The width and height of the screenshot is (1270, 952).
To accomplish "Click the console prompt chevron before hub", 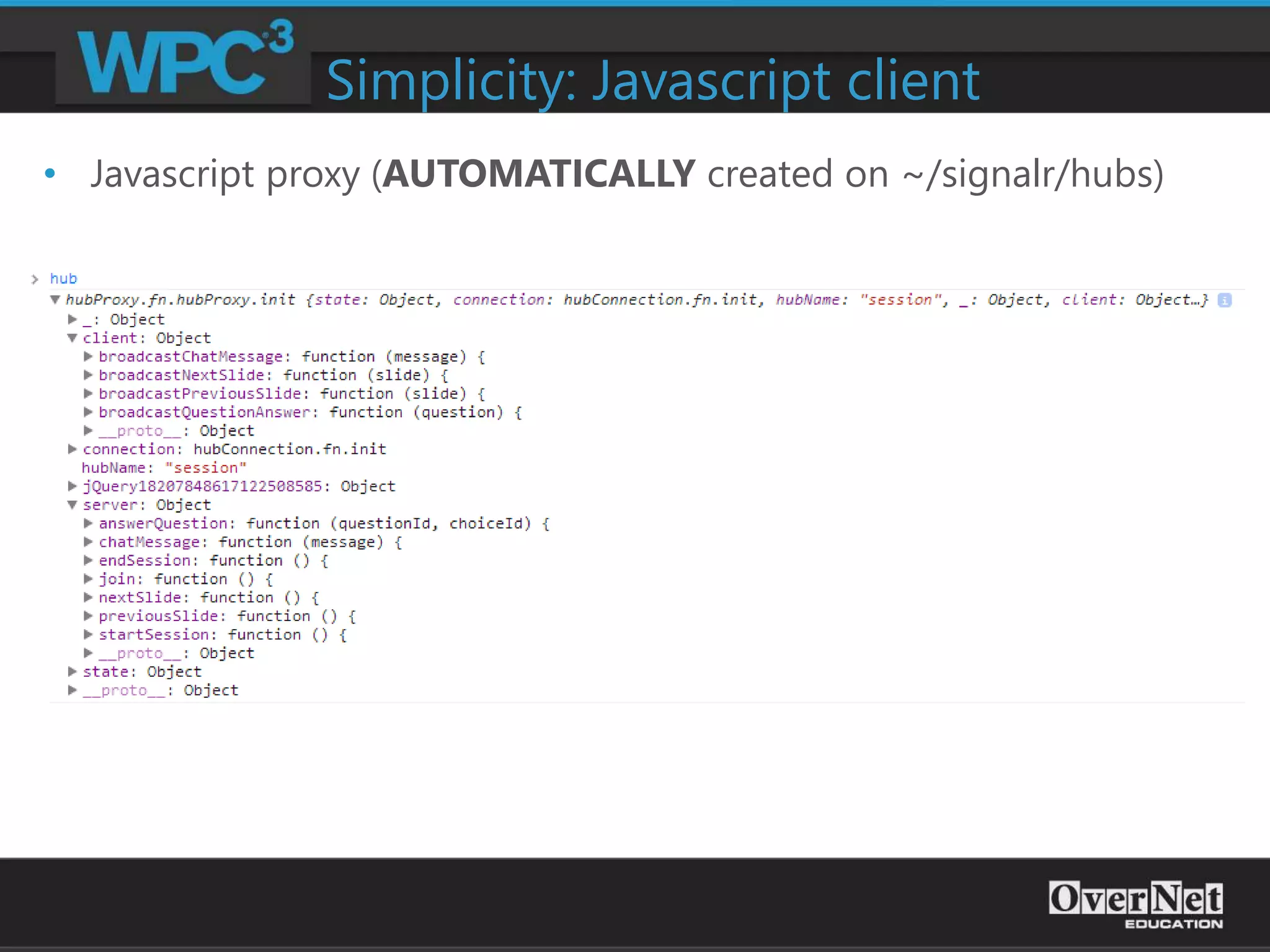I will [35, 279].
